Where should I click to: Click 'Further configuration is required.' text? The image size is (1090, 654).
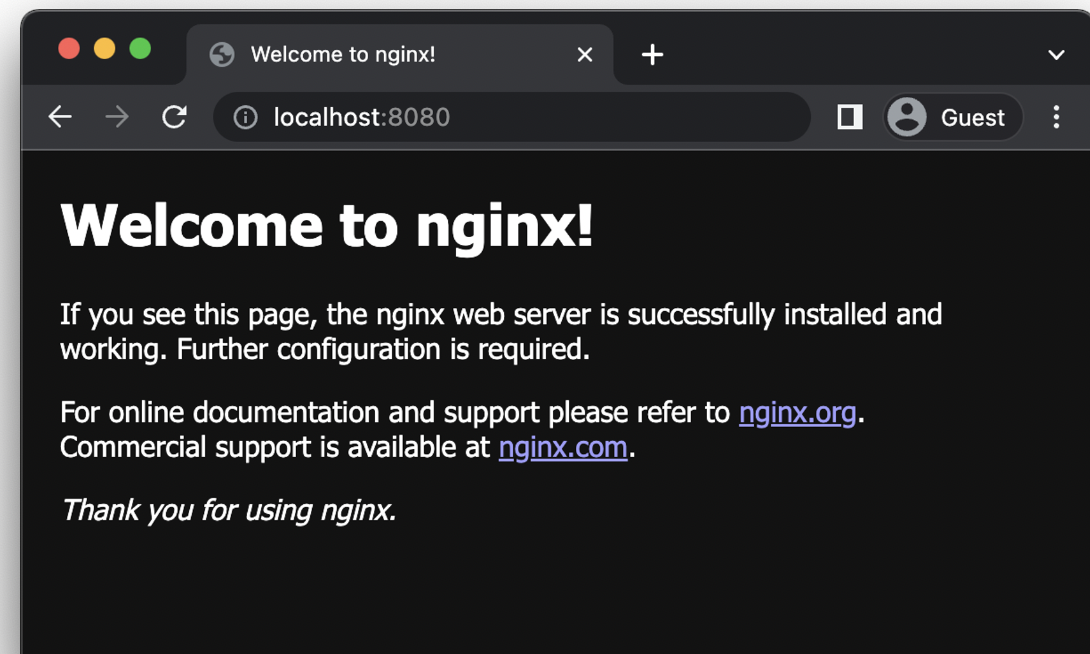383,349
